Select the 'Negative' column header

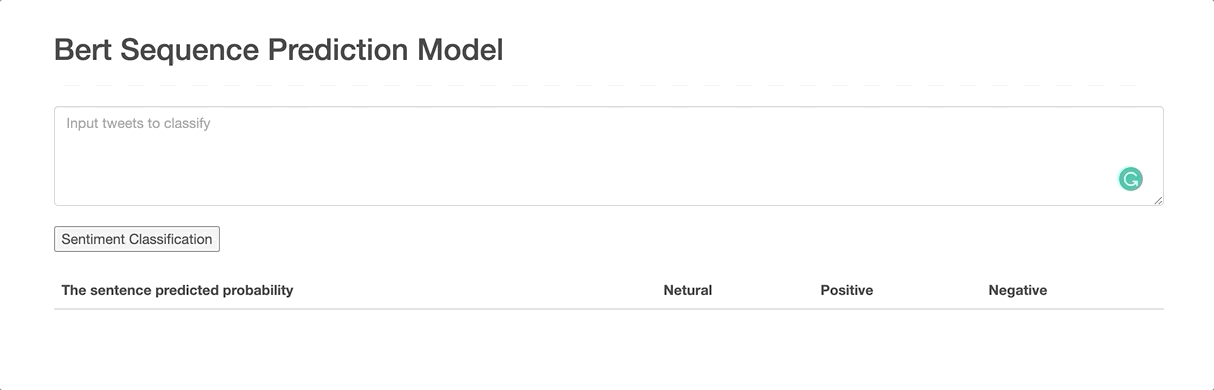tap(1018, 290)
